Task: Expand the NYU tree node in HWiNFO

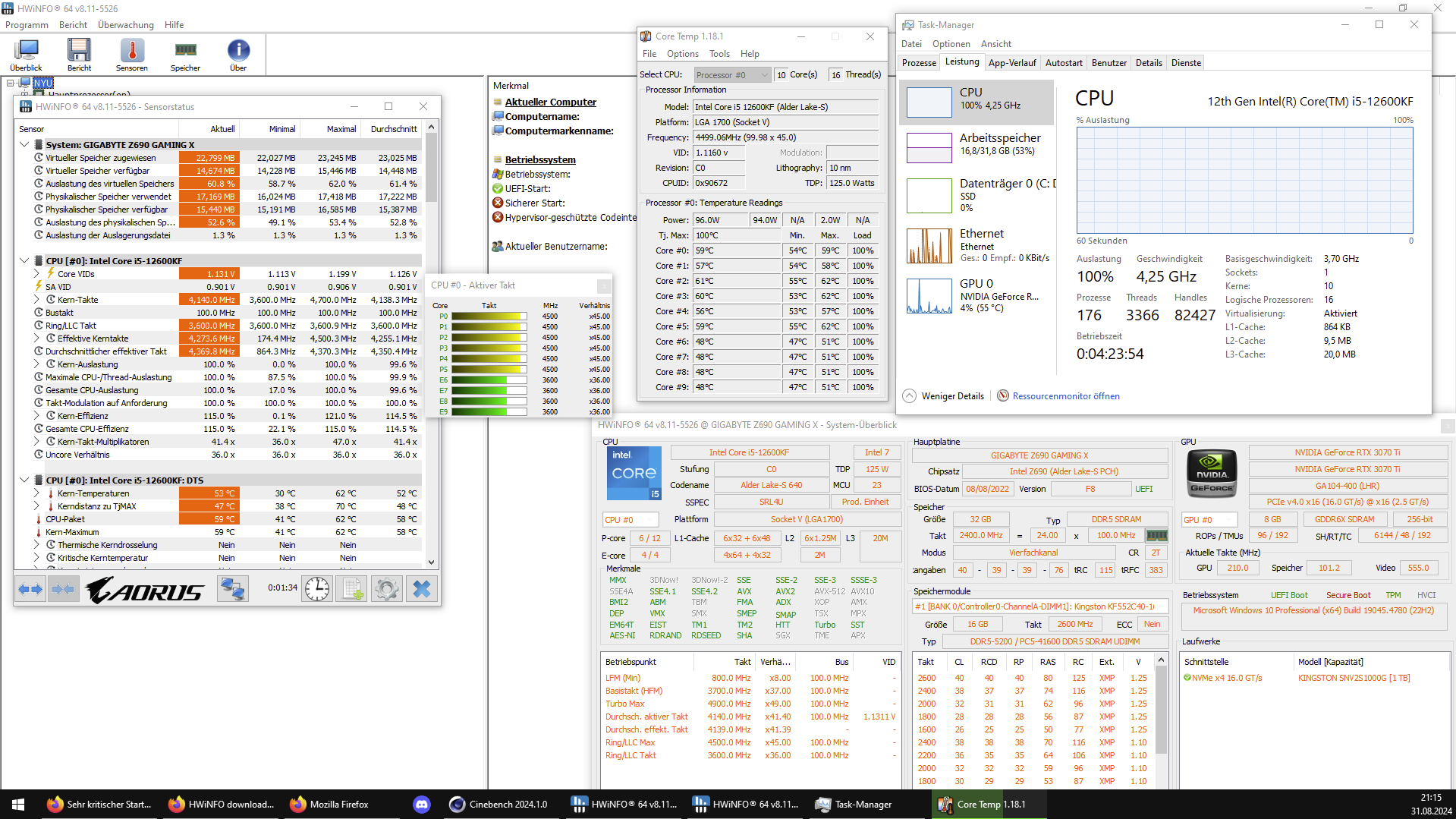Action: (x=11, y=83)
